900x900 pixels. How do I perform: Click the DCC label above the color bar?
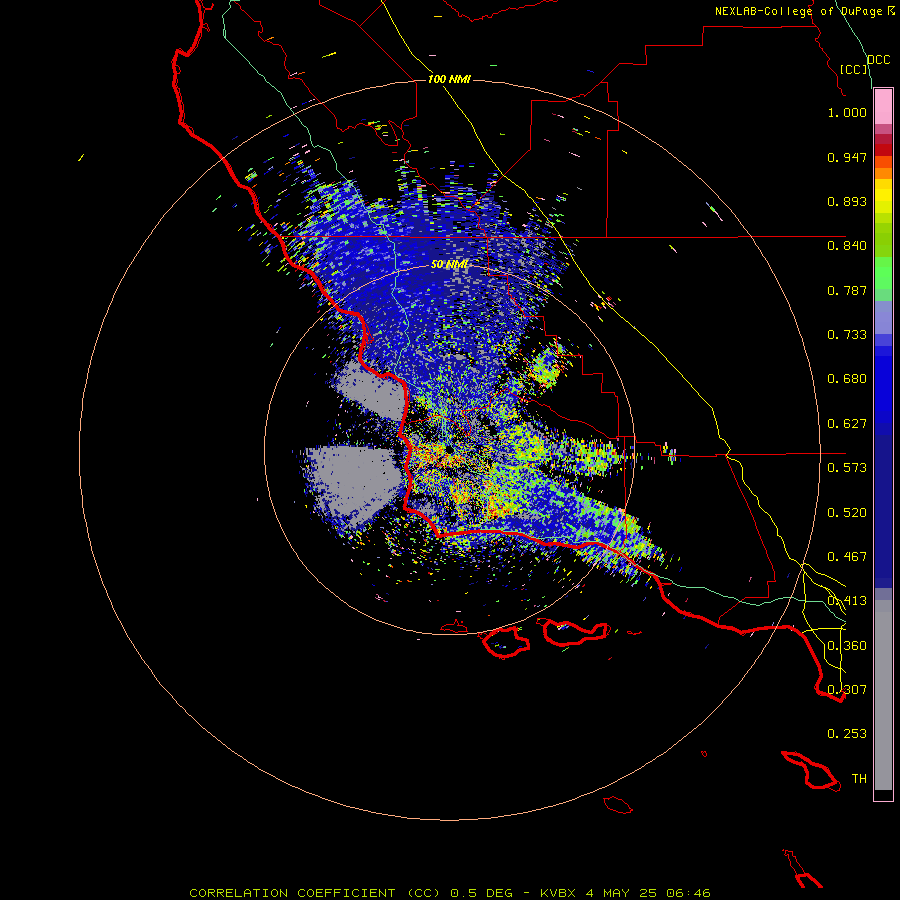point(878,60)
